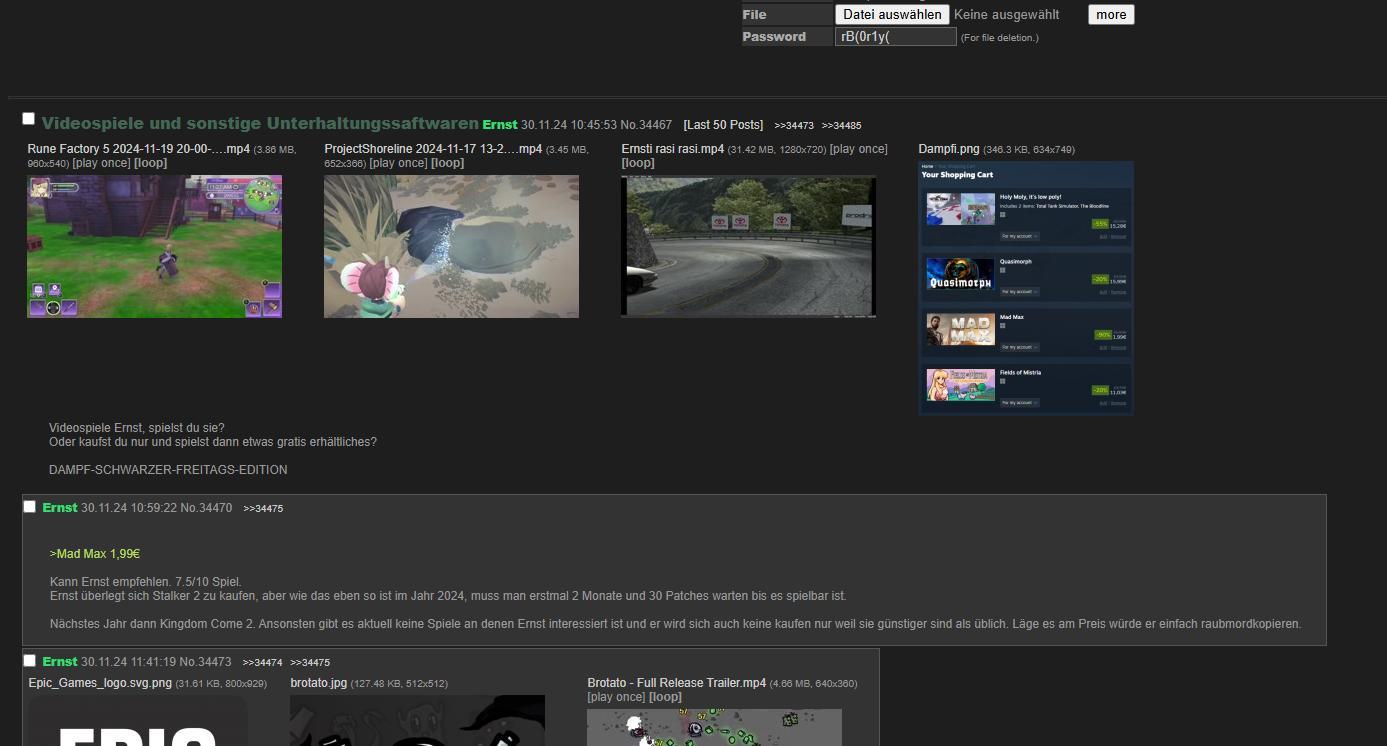The width and height of the screenshot is (1387, 746).
Task: Tick the checkbox for post No.34473
Action: [x=30, y=661]
